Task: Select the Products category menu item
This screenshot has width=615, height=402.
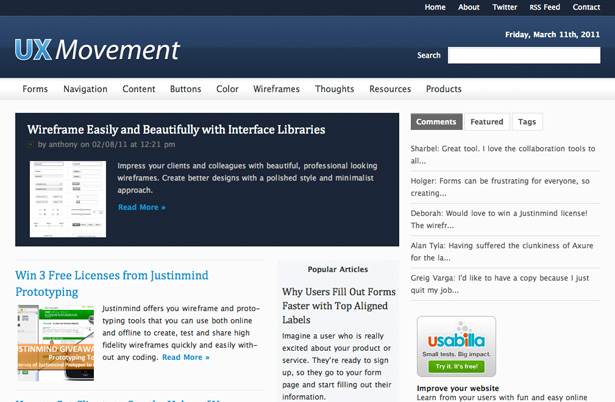Action: click(444, 89)
